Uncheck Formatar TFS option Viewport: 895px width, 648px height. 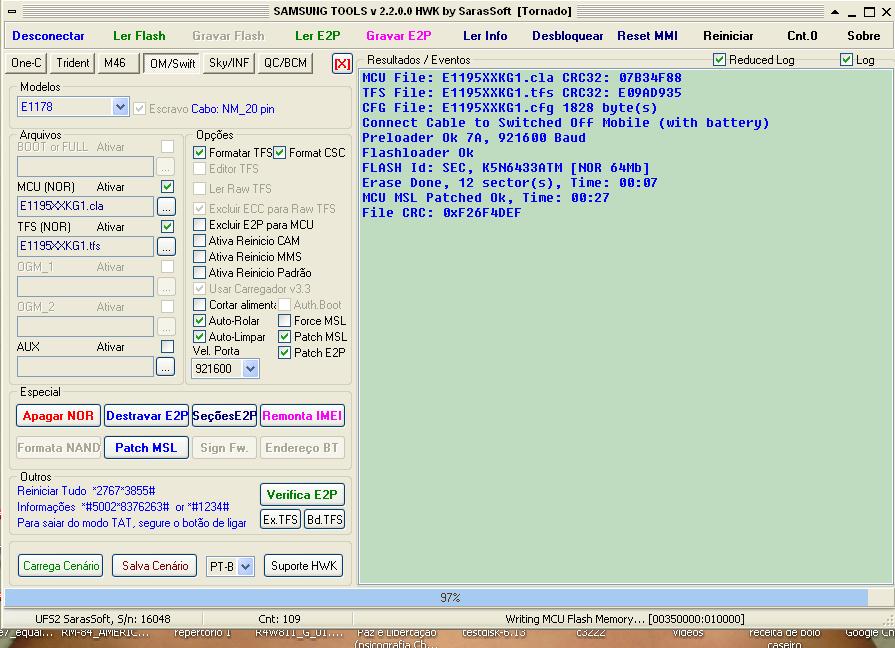[199, 152]
